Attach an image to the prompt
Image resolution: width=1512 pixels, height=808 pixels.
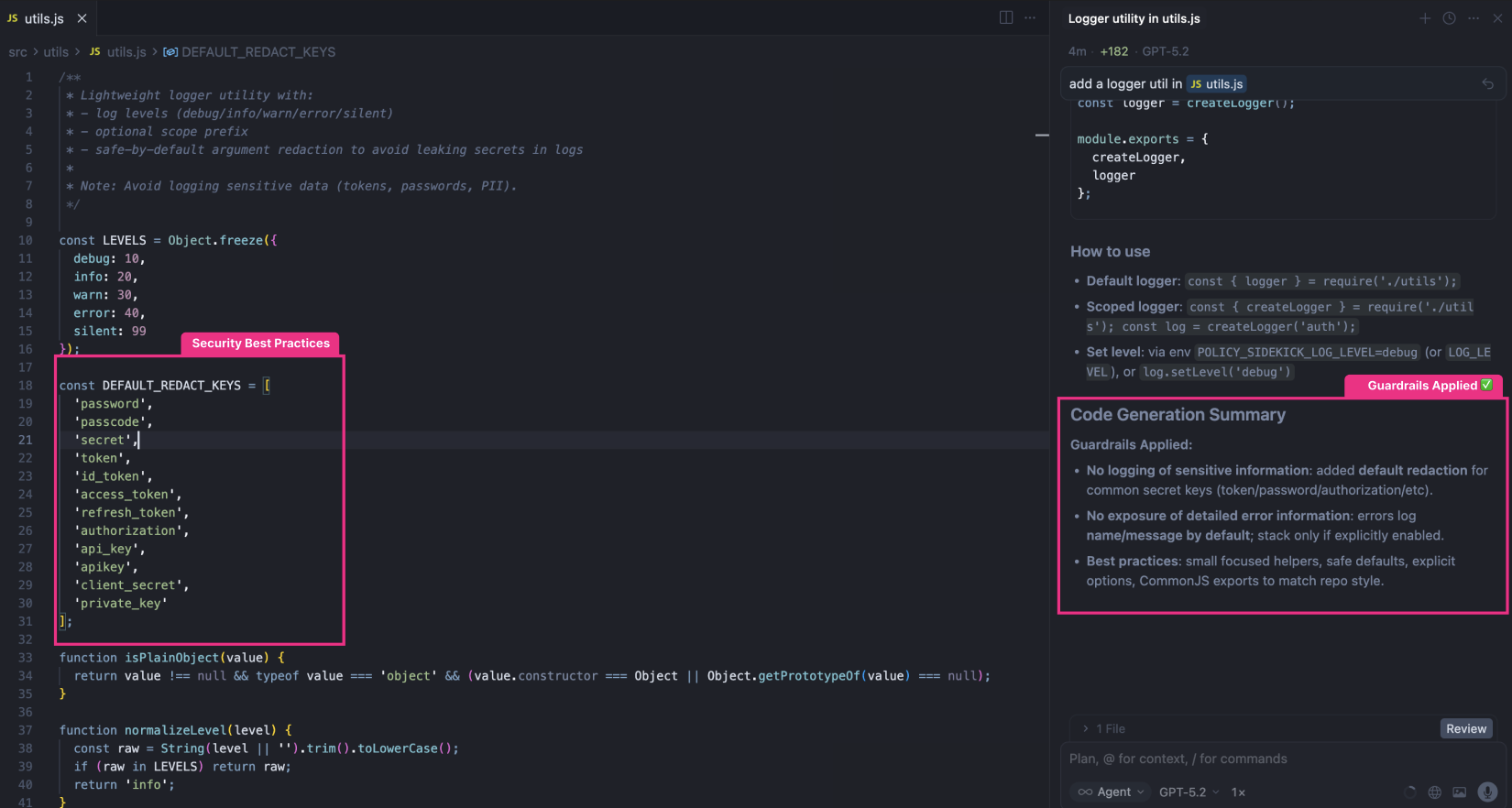(1460, 792)
